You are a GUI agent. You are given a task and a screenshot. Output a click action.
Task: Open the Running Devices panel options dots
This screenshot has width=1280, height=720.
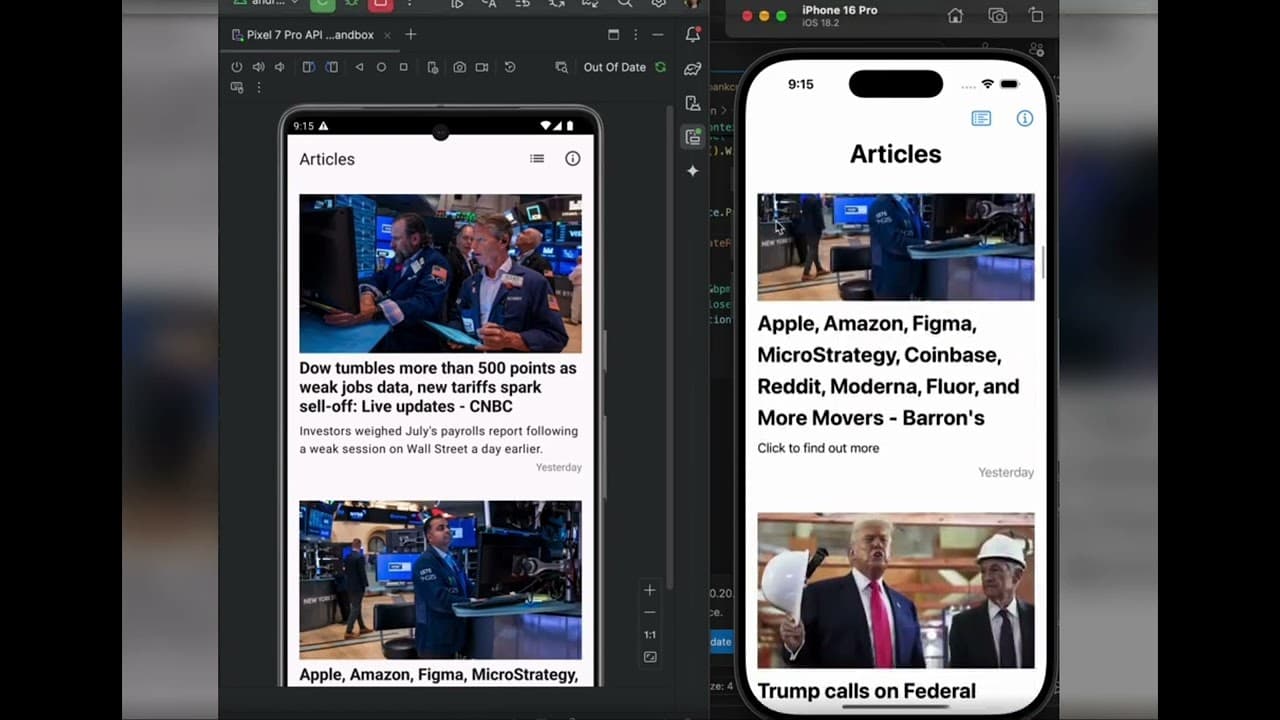click(635, 34)
